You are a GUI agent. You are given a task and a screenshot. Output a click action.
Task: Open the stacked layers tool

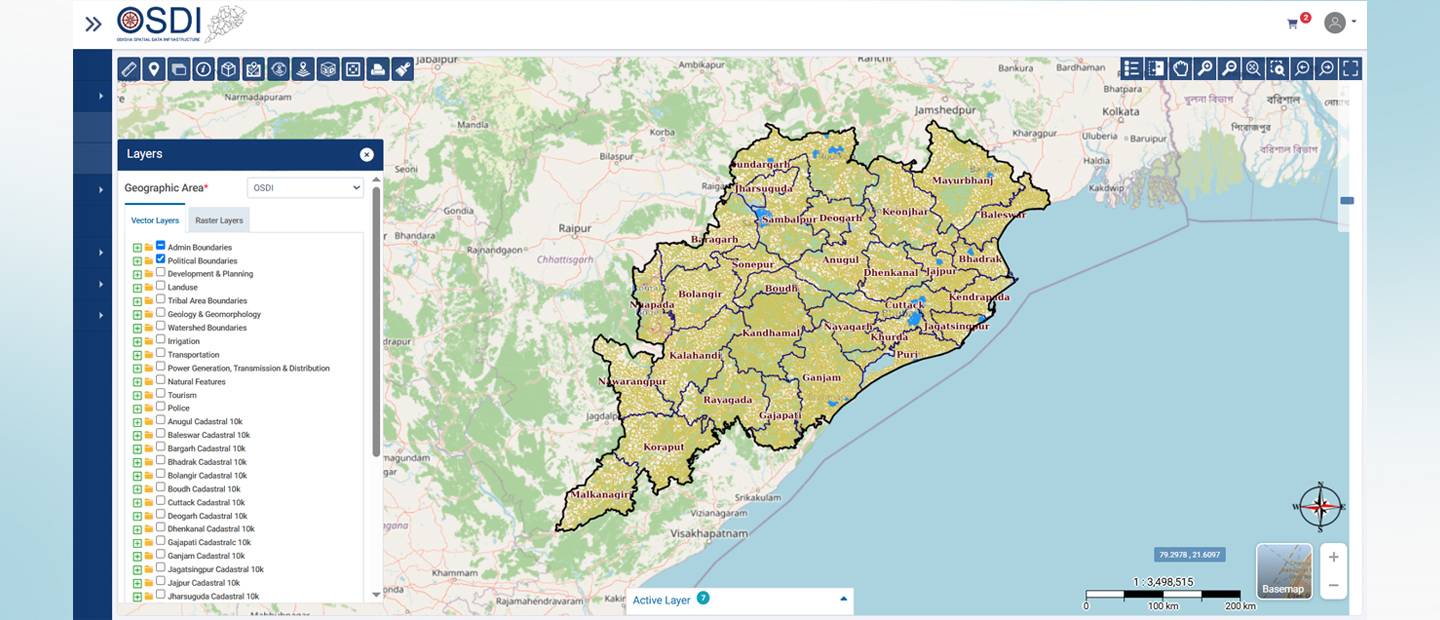(179, 69)
